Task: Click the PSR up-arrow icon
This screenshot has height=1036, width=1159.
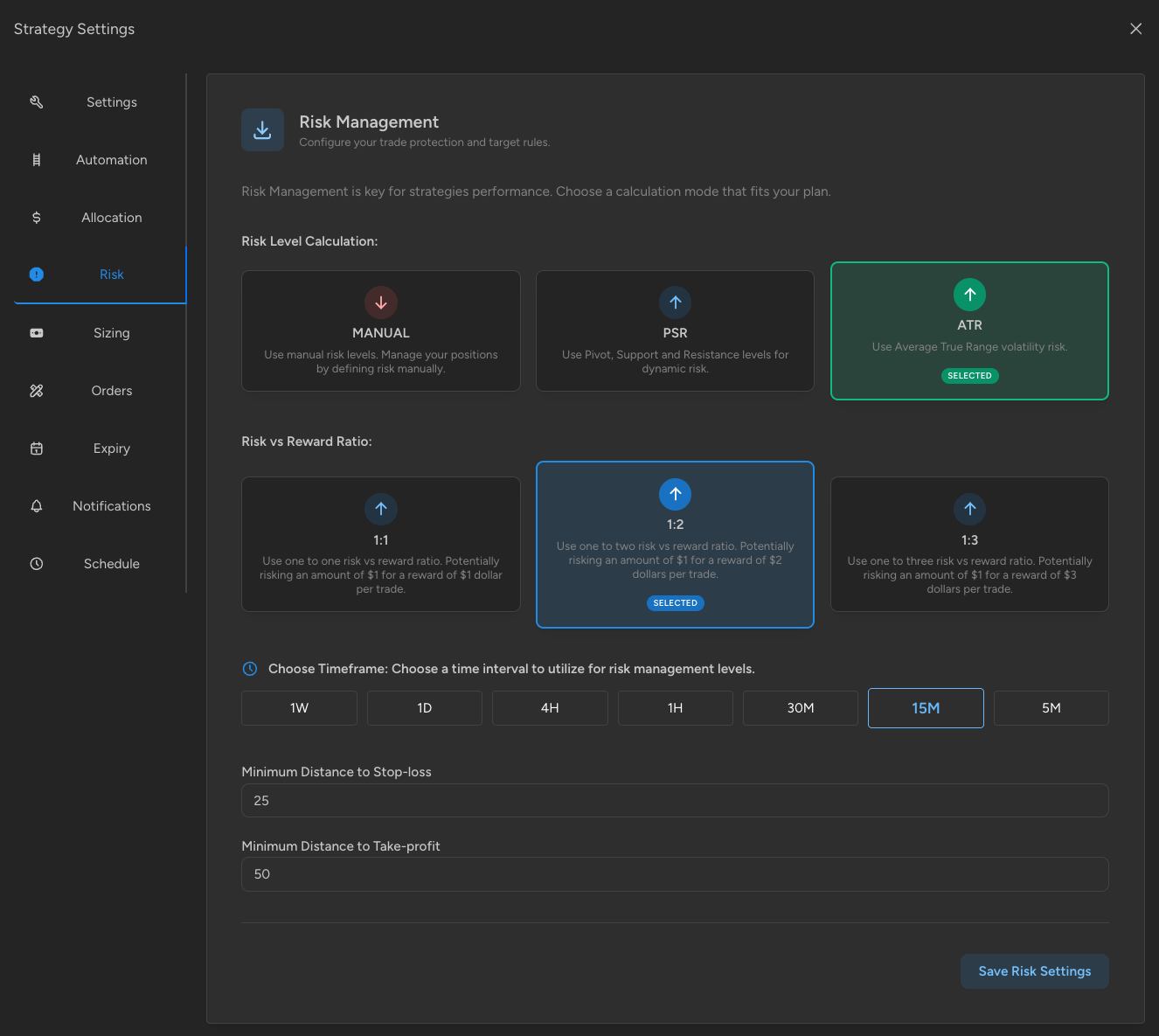Action: [676, 302]
